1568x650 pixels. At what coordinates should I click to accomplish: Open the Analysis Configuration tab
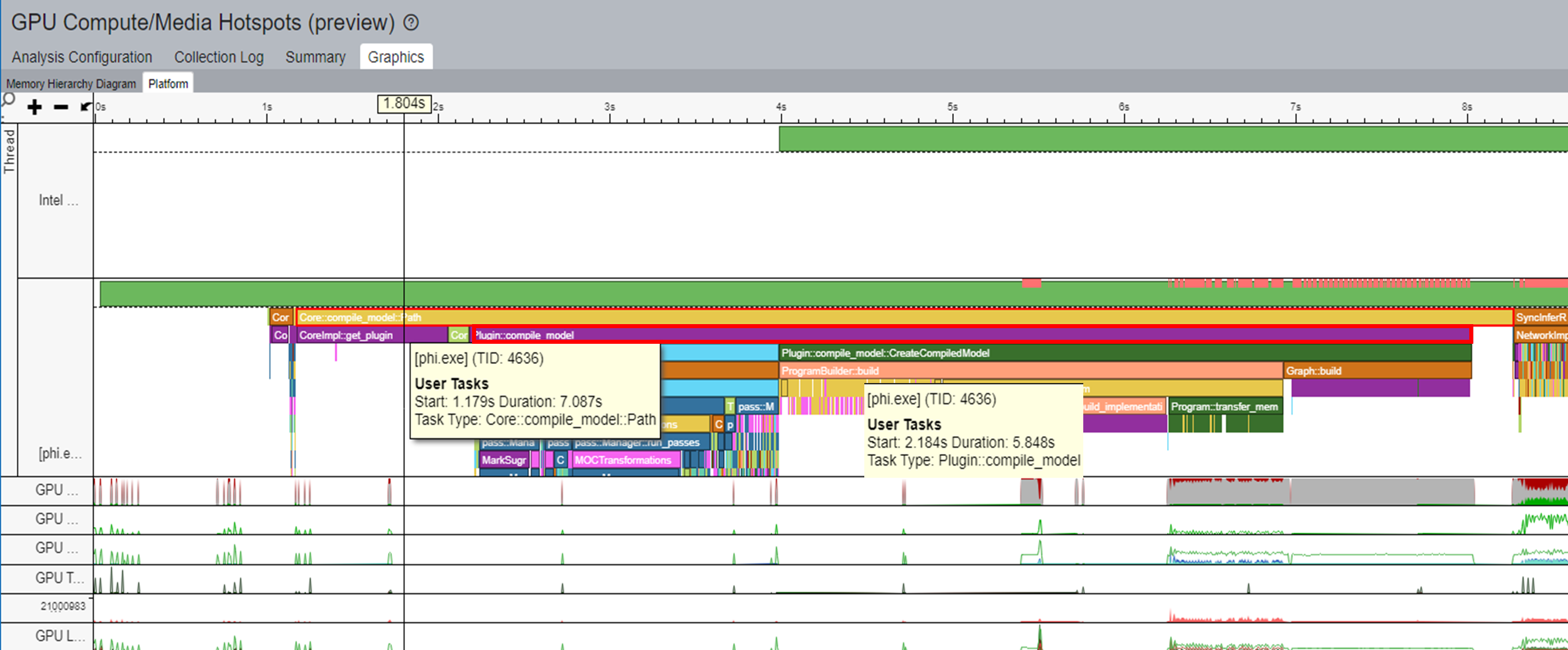(81, 57)
